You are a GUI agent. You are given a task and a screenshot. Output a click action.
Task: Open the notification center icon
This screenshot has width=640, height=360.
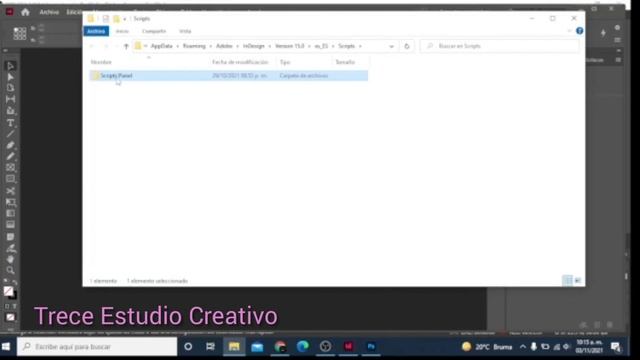(x=616, y=347)
